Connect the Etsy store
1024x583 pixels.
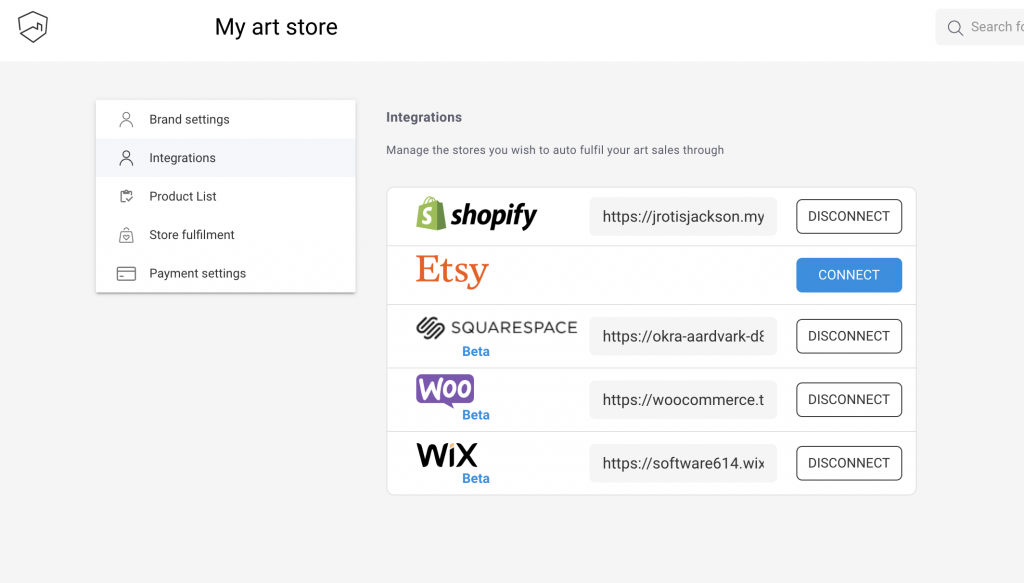[x=849, y=275]
